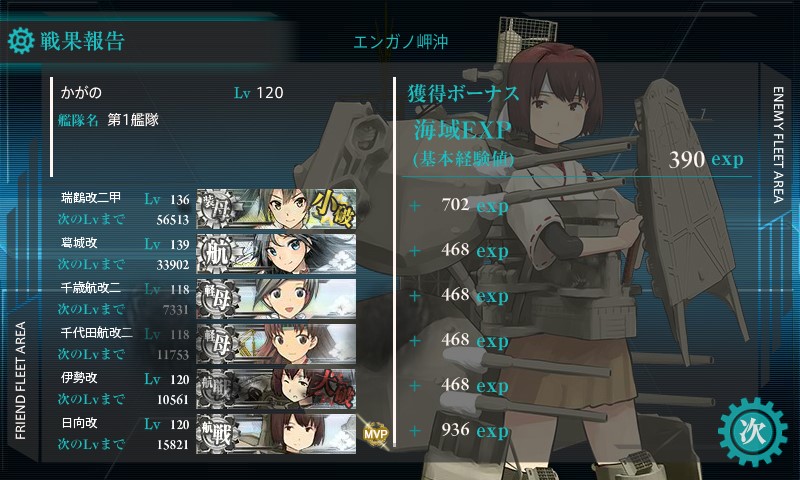Image resolution: width=800 pixels, height=480 pixels.
Task: Click the 次 gear button to continue
Action: click(x=753, y=432)
